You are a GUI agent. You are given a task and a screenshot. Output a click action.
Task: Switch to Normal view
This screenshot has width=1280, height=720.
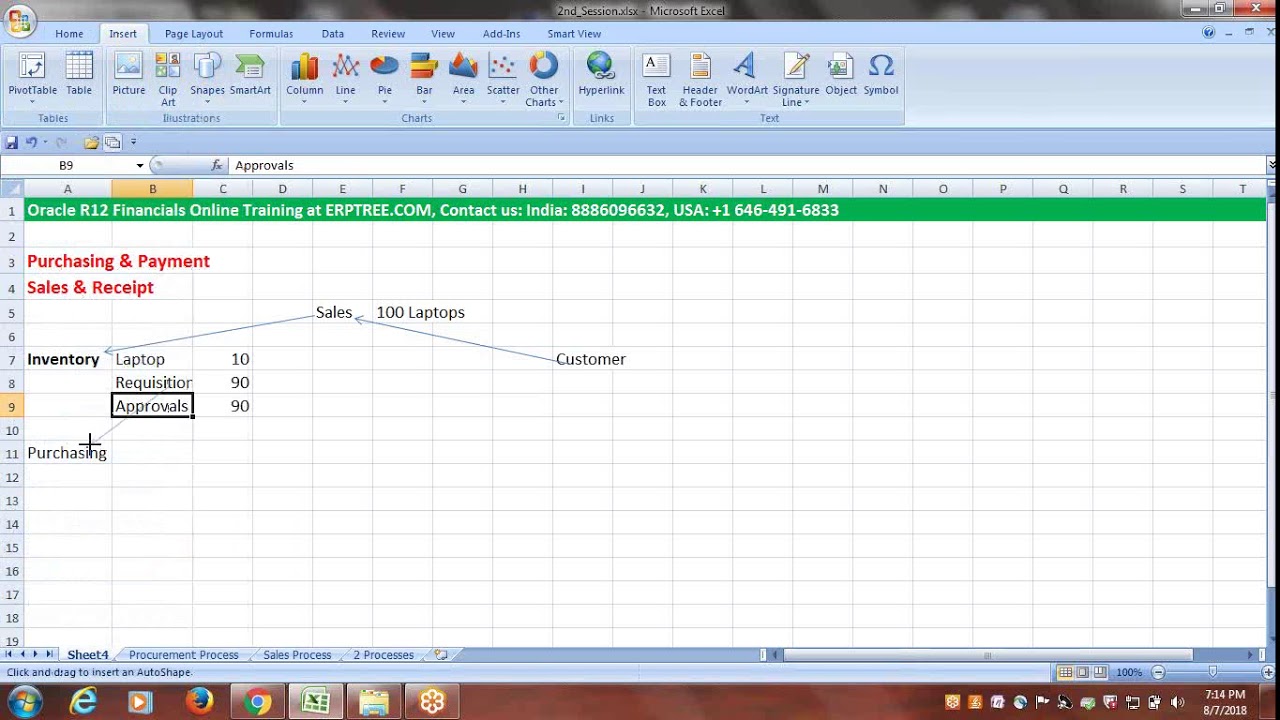[1065, 672]
